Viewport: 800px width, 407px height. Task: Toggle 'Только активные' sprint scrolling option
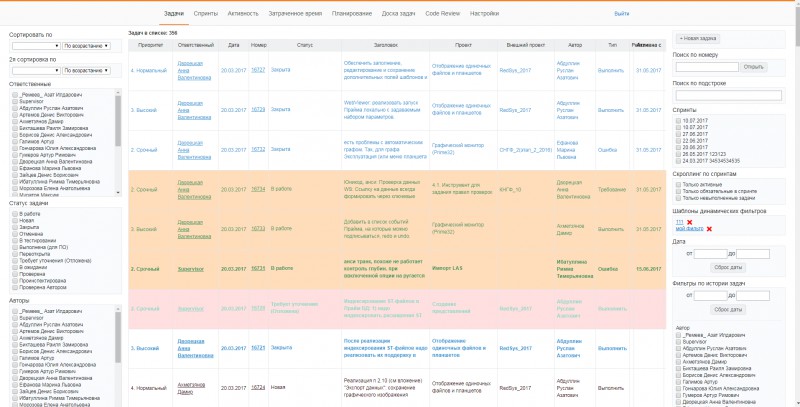[x=679, y=184]
